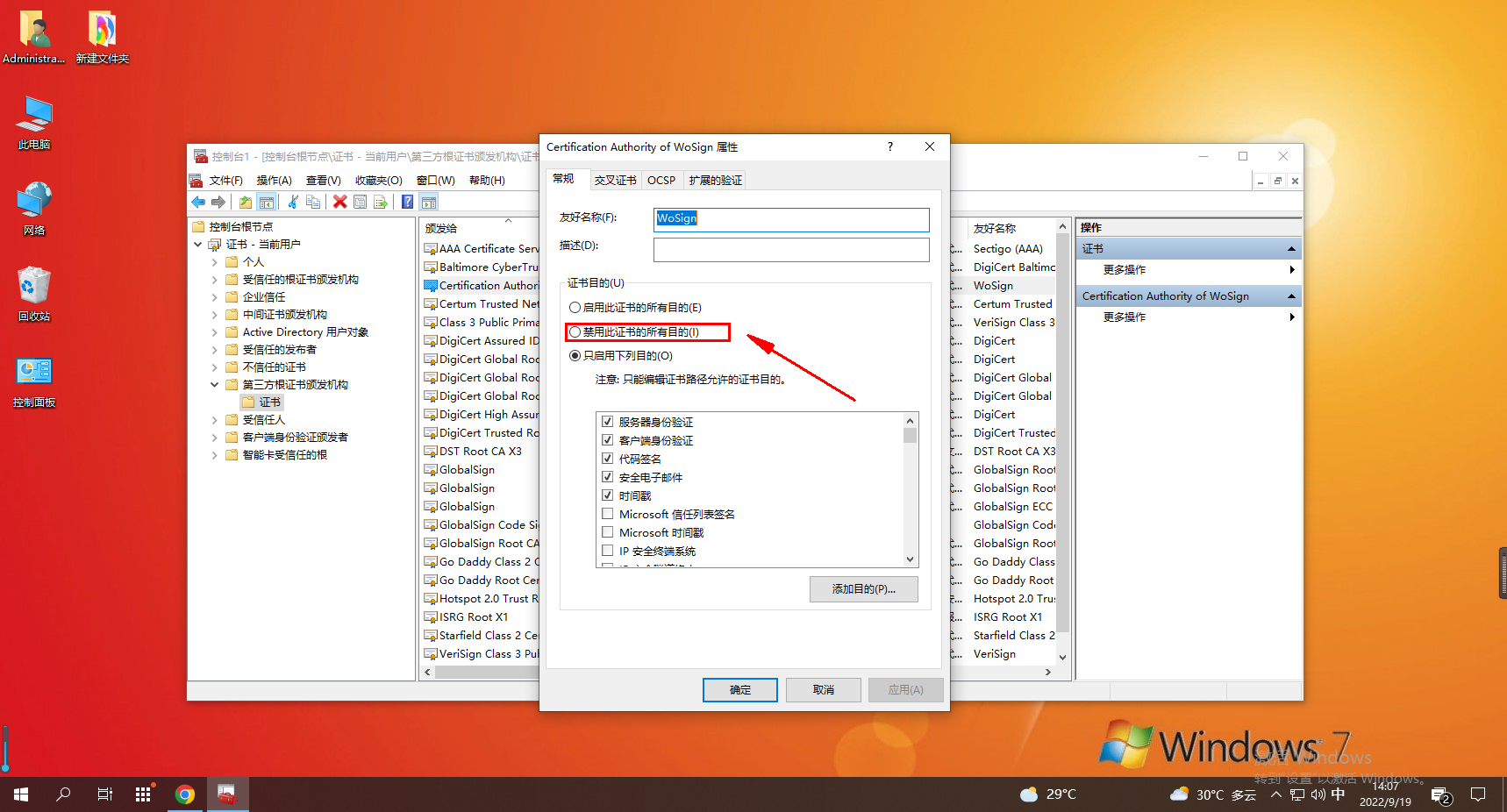This screenshot has width=1507, height=812.
Task: Open the 操作(A) menu
Action: [274, 181]
